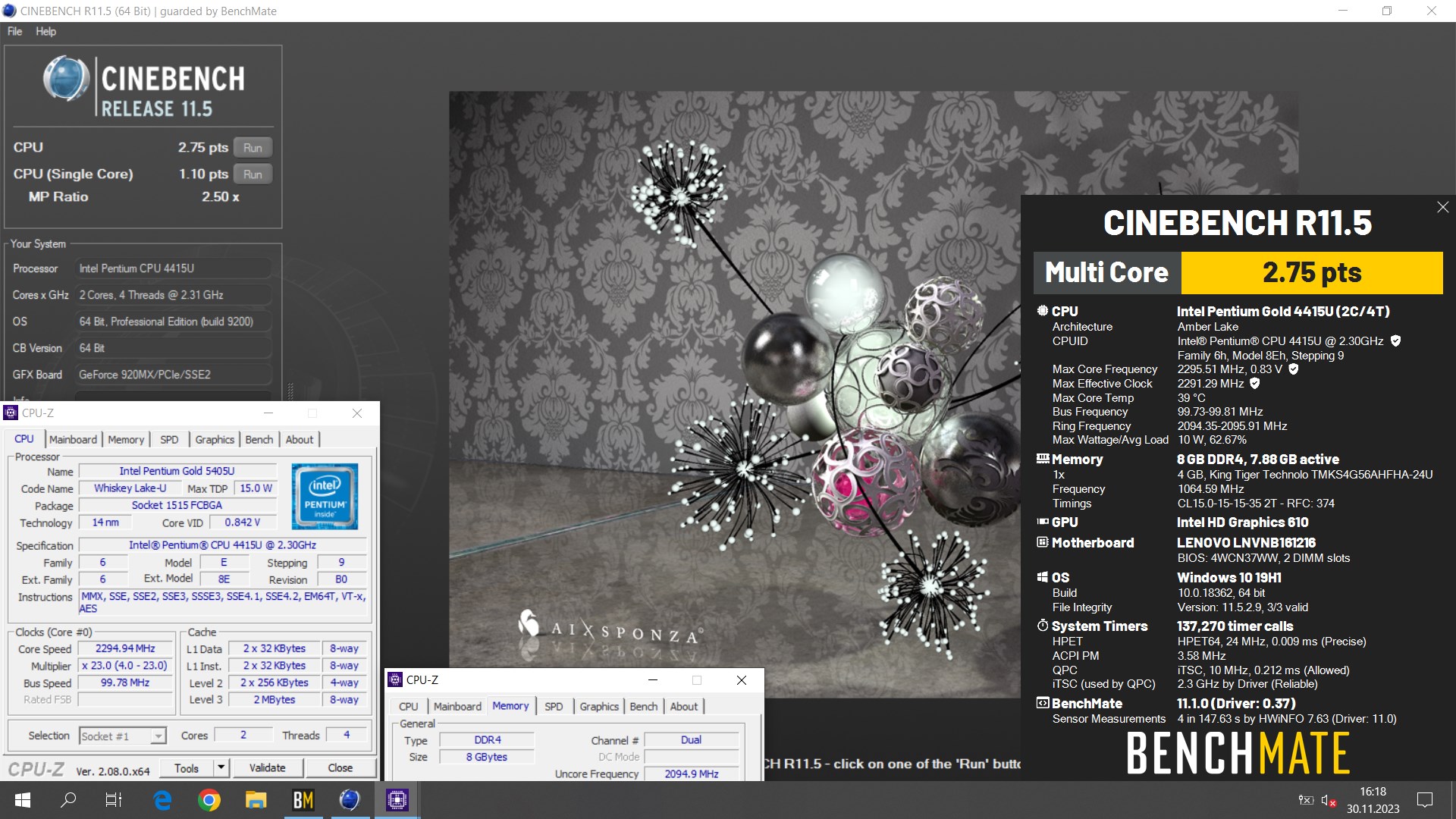Click Core Speed value 2294.94 MHz
The image size is (1456, 819).
(125, 649)
